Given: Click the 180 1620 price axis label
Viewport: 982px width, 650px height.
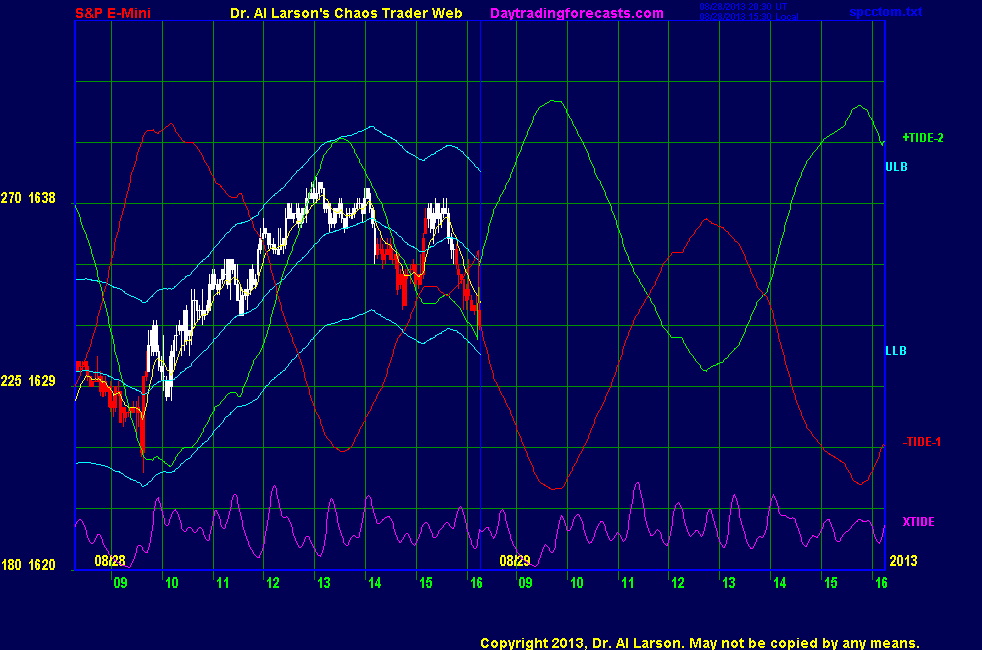Looking at the screenshot, I should coord(28,565).
